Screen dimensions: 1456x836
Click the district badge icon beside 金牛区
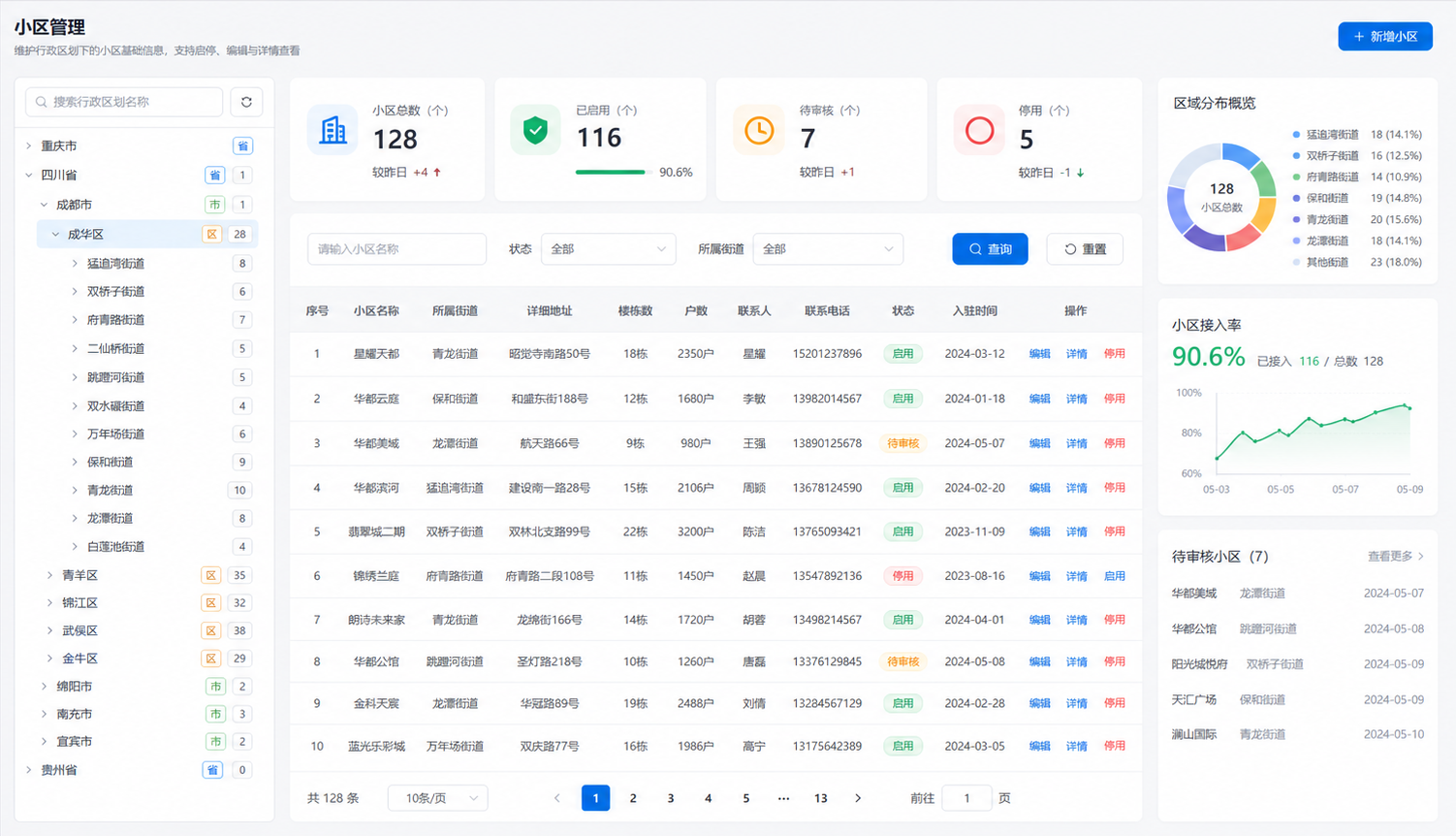coord(211,659)
